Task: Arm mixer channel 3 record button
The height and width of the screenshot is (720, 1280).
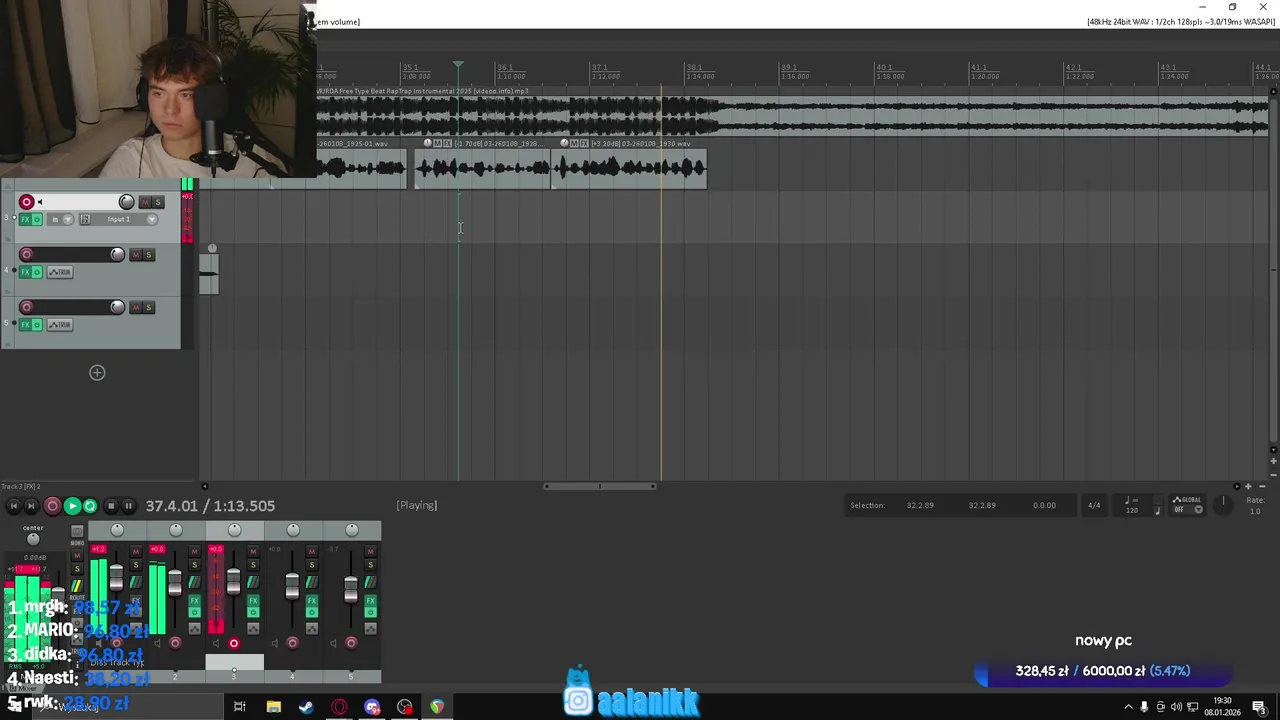Action: [x=234, y=643]
